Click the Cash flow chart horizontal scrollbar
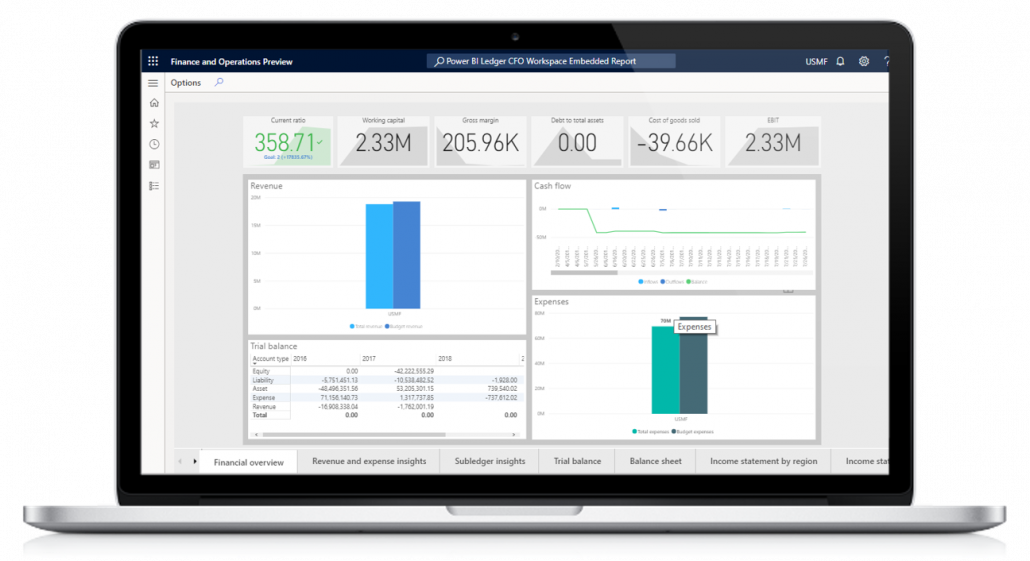Image resolution: width=1030 pixels, height=561 pixels. [584, 273]
